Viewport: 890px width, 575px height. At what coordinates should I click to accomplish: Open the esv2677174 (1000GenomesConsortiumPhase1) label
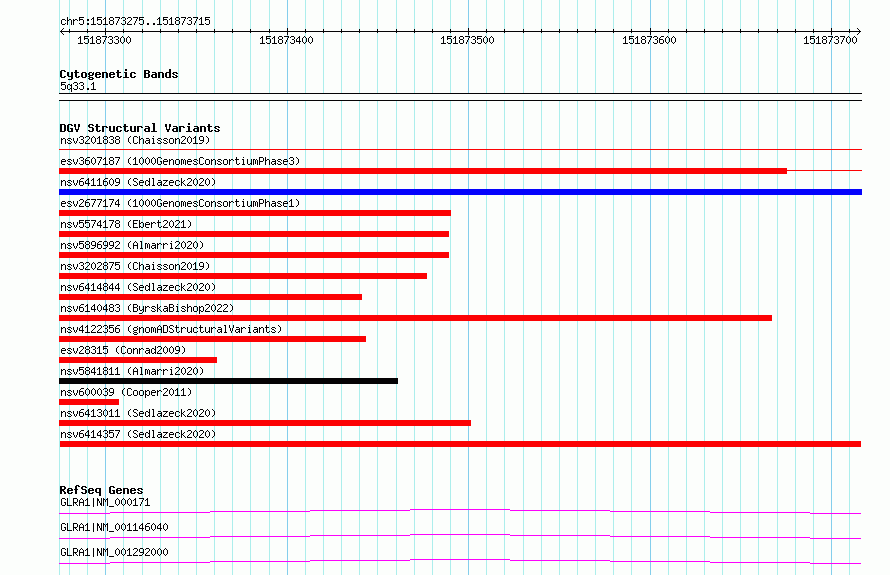tap(180, 203)
